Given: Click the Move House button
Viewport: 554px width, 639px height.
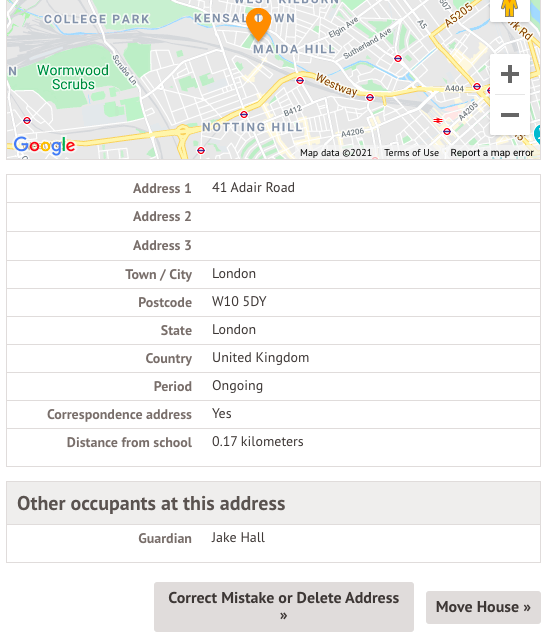Looking at the screenshot, I should [x=483, y=607].
